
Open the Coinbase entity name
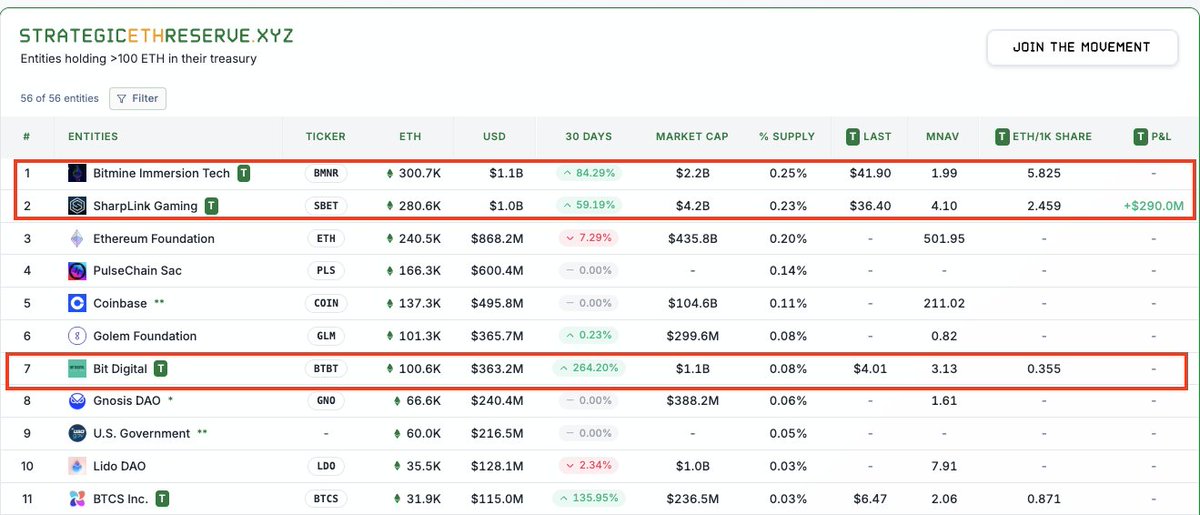click(x=120, y=303)
